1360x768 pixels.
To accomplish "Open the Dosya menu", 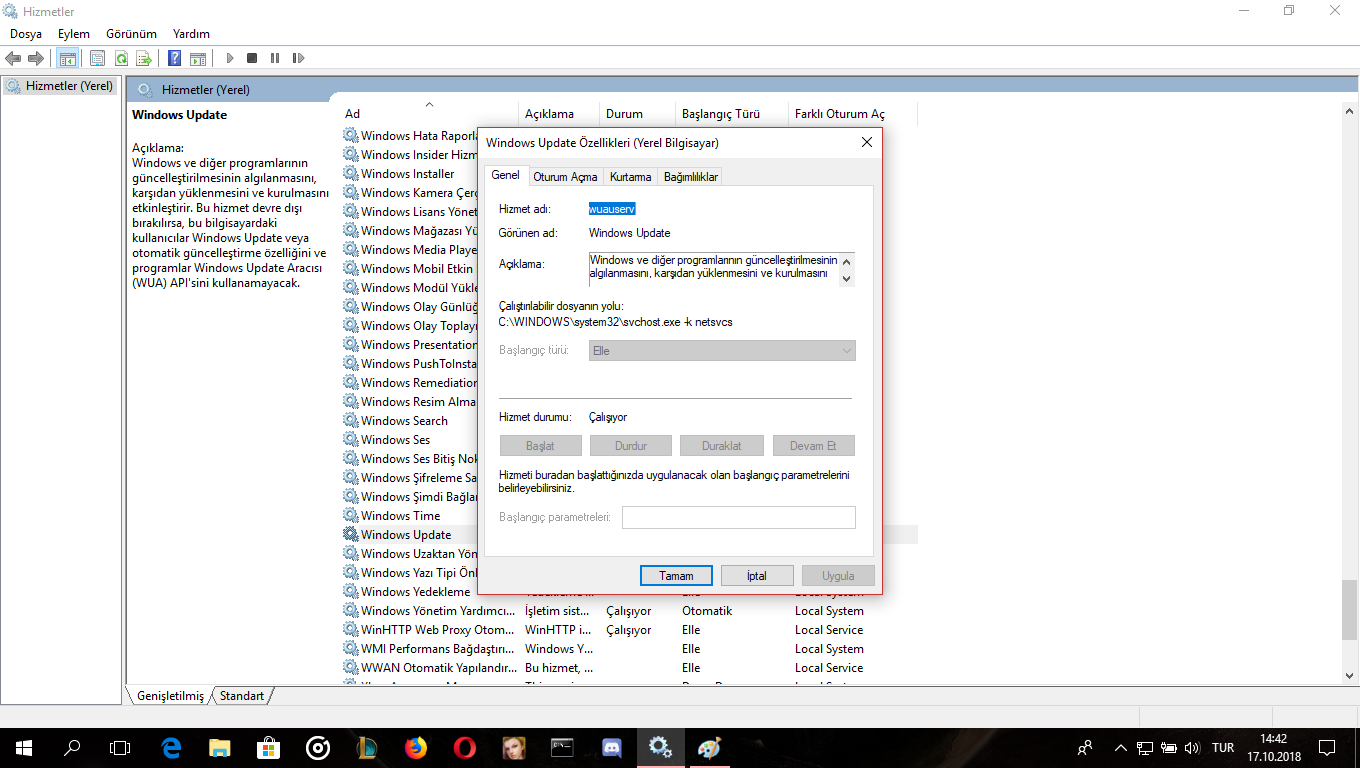I will (x=26, y=34).
